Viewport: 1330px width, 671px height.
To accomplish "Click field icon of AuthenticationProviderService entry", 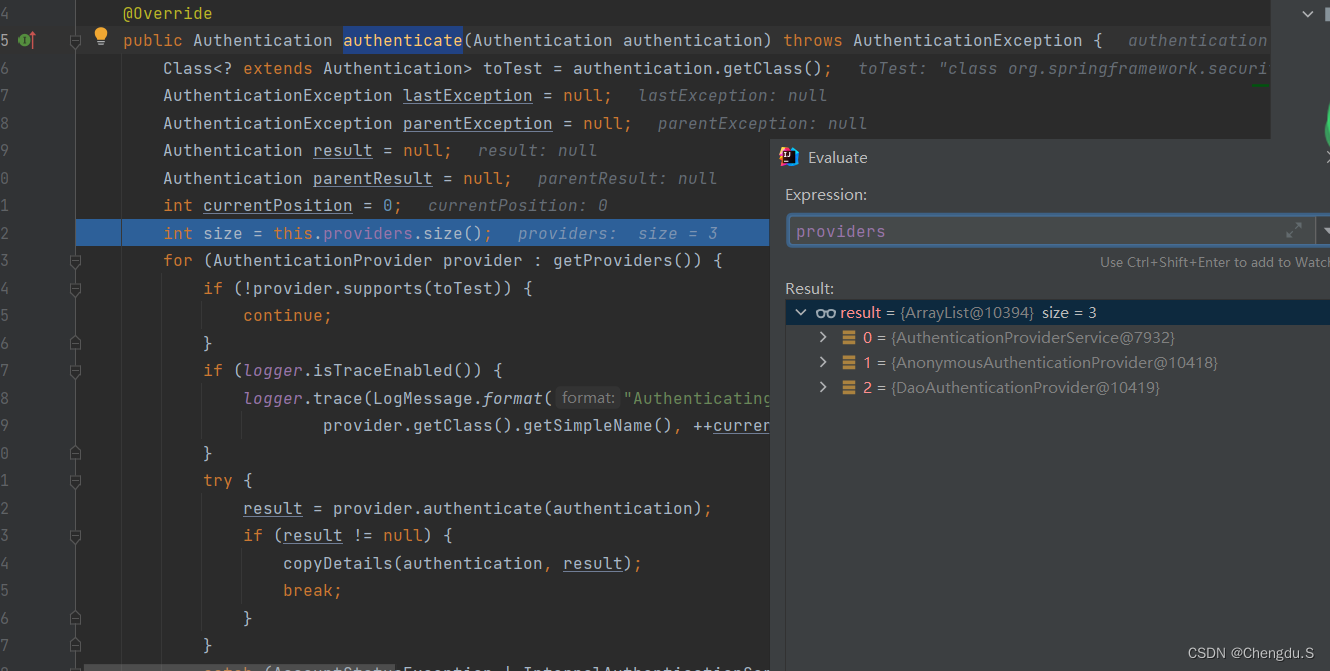I will (x=849, y=338).
